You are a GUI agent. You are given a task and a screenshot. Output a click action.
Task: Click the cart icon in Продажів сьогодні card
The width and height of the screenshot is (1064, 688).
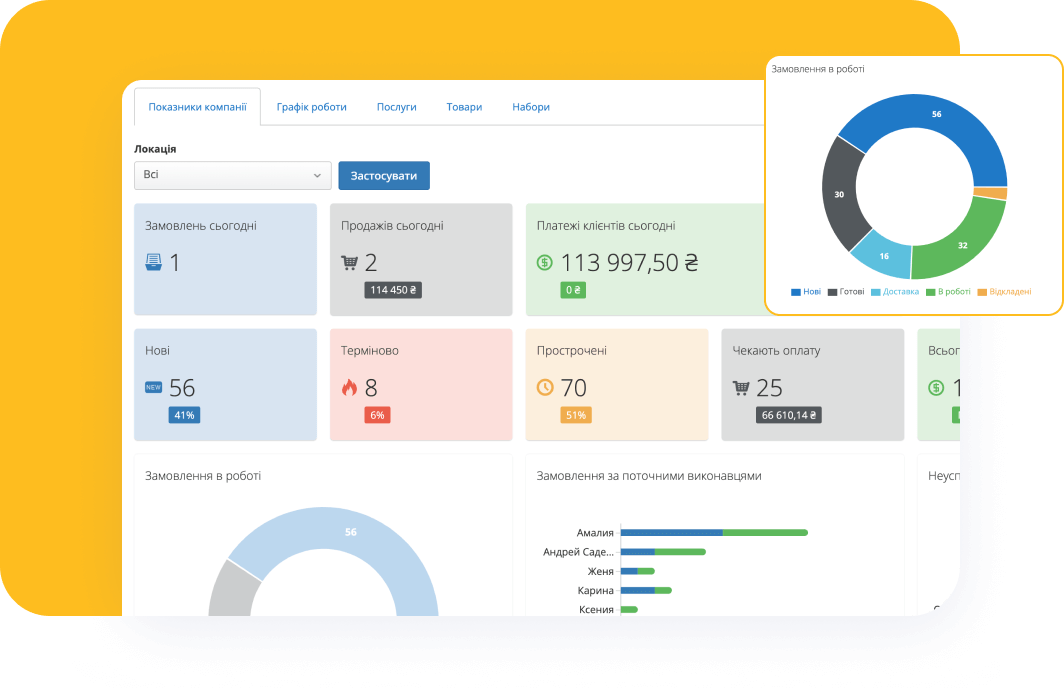(349, 263)
